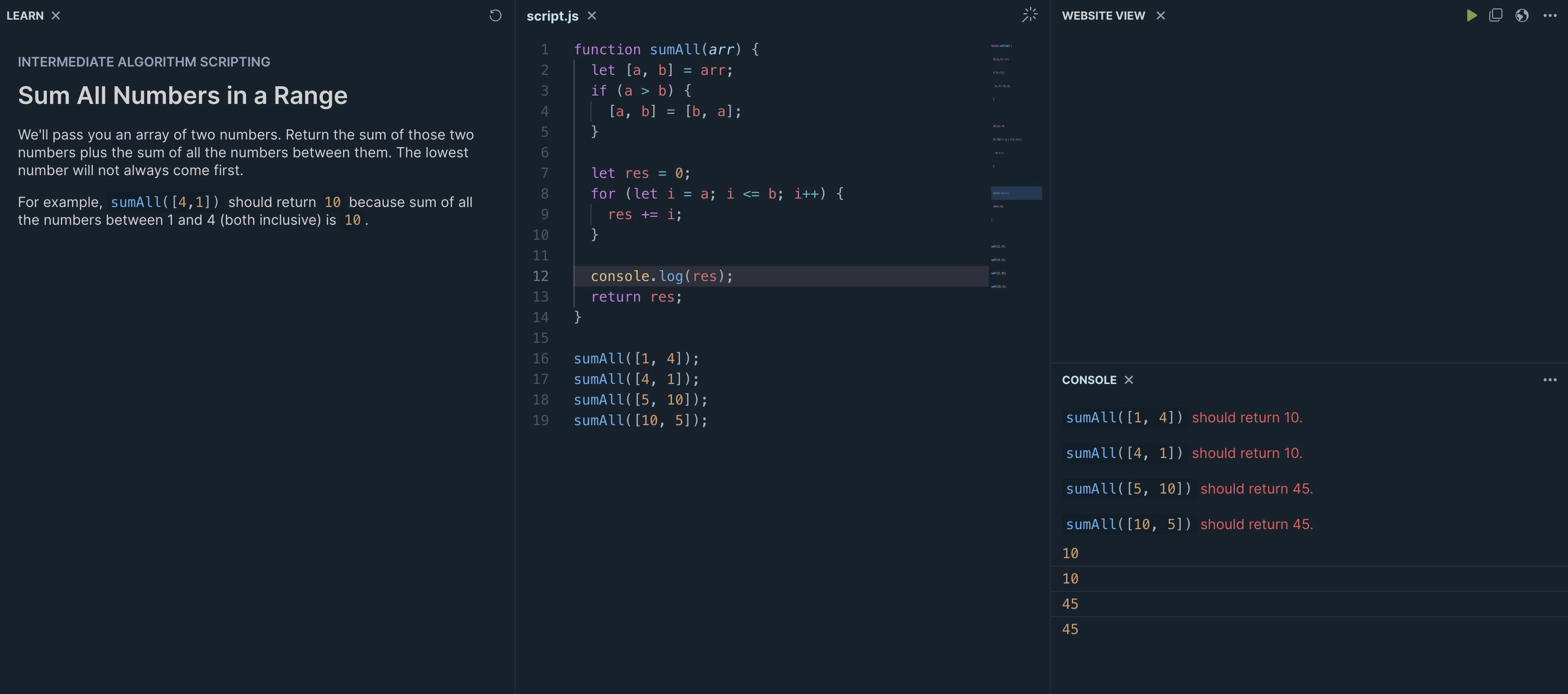Click the 'return res;' line
This screenshot has height=694, width=1568.
[x=636, y=297]
